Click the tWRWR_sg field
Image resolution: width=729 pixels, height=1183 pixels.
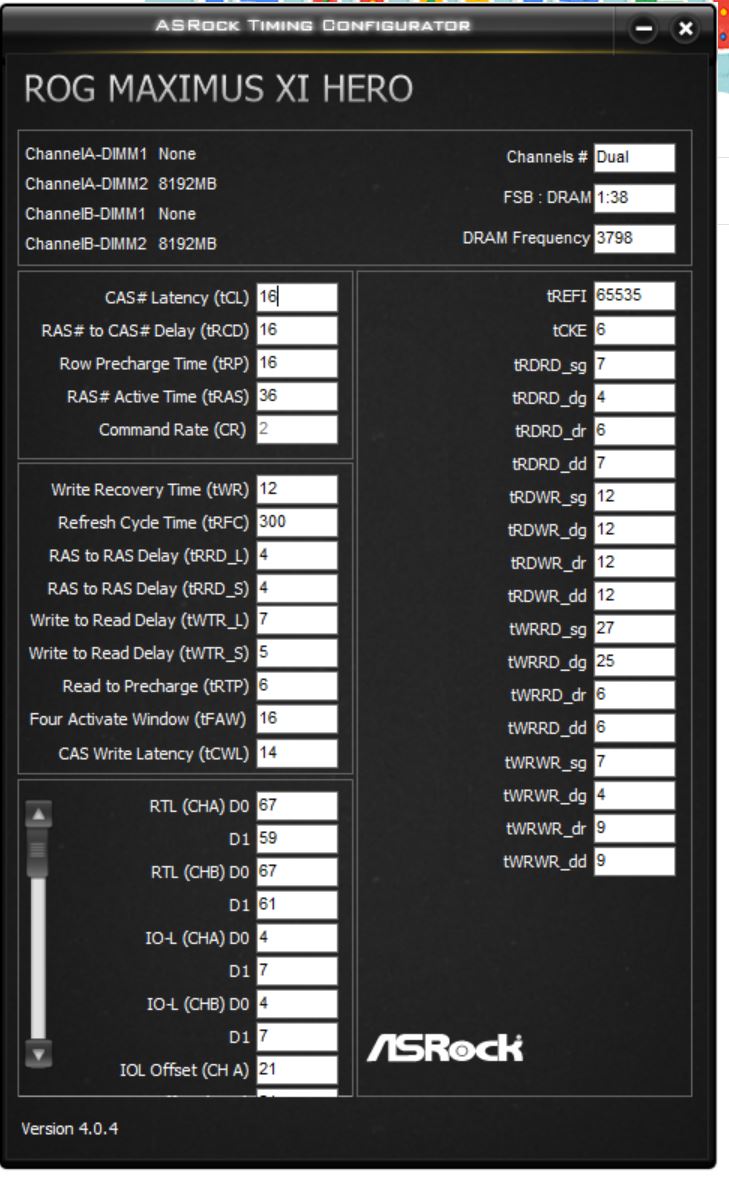coord(634,763)
